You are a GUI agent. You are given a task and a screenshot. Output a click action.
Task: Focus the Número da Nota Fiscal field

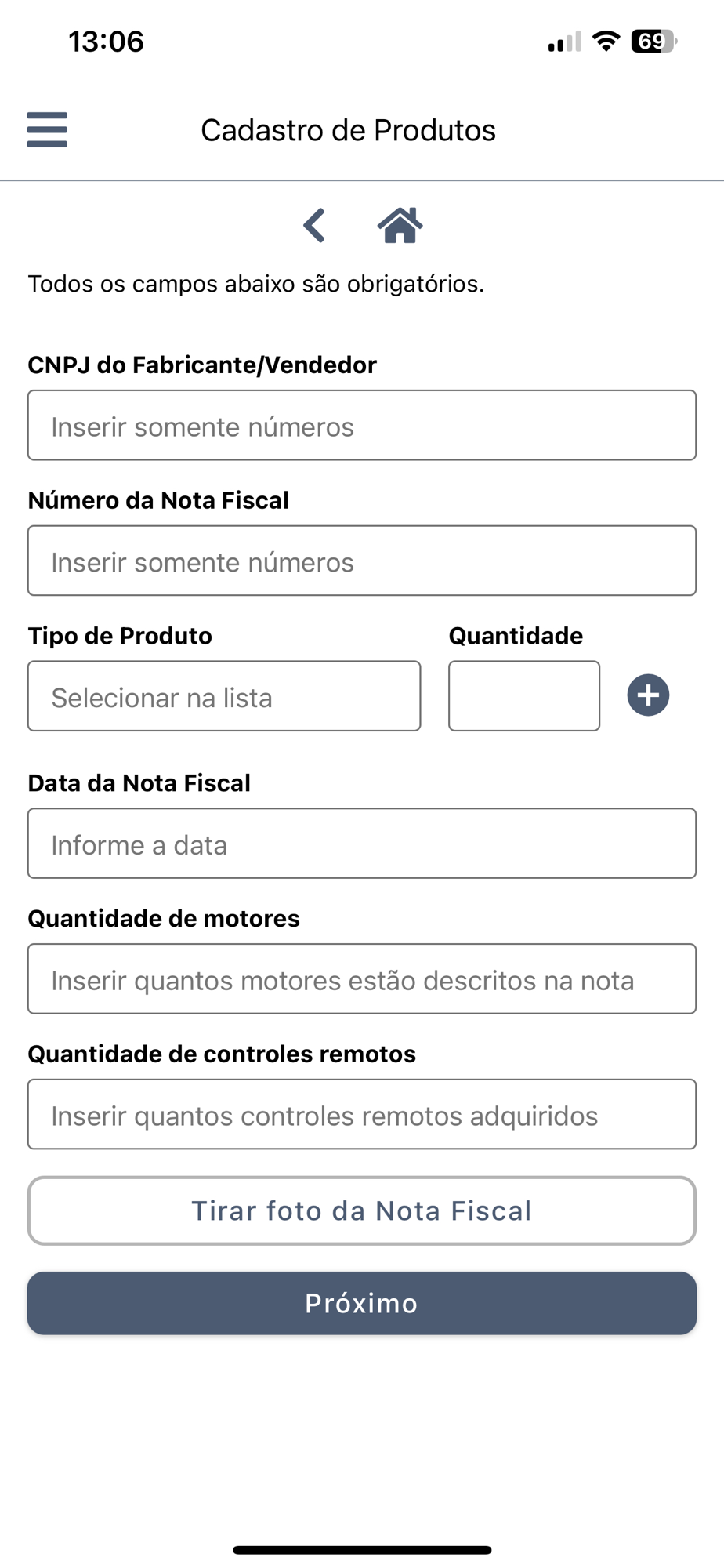tap(362, 561)
